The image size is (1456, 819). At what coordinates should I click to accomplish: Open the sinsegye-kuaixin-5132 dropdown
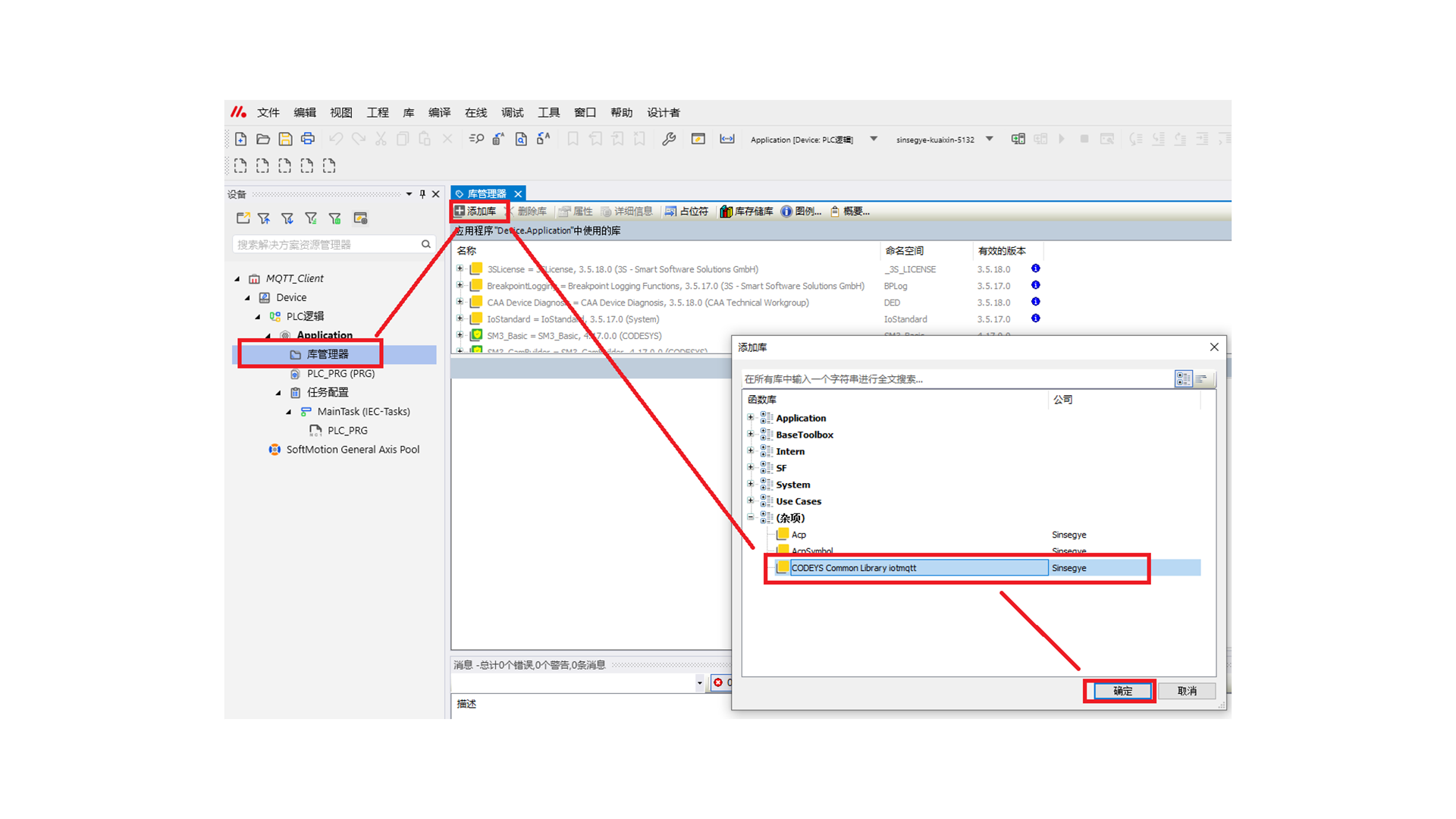coord(989,139)
